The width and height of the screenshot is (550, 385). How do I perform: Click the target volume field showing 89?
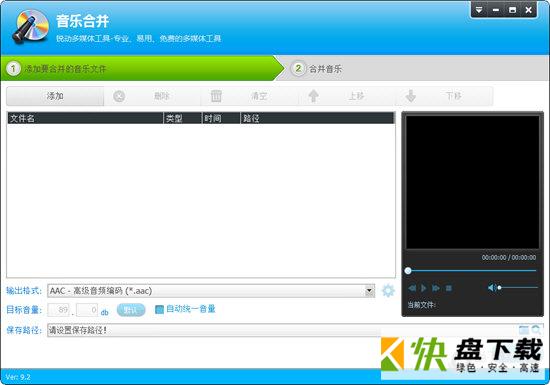59,310
